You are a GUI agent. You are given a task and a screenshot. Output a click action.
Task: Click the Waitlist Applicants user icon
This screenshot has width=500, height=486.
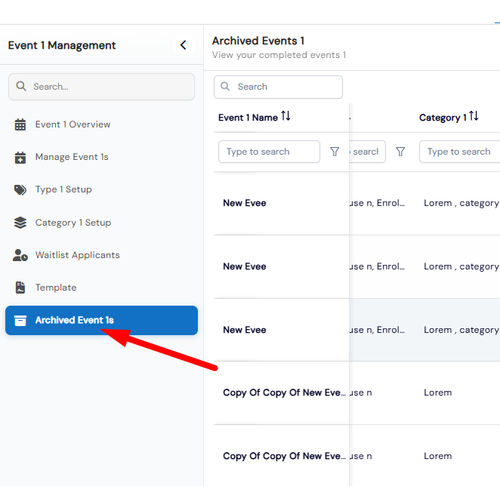tap(20, 255)
